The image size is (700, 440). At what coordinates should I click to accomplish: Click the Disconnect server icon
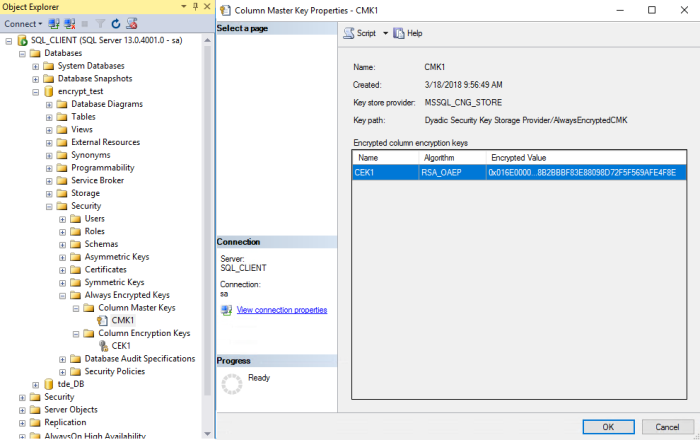tap(70, 23)
